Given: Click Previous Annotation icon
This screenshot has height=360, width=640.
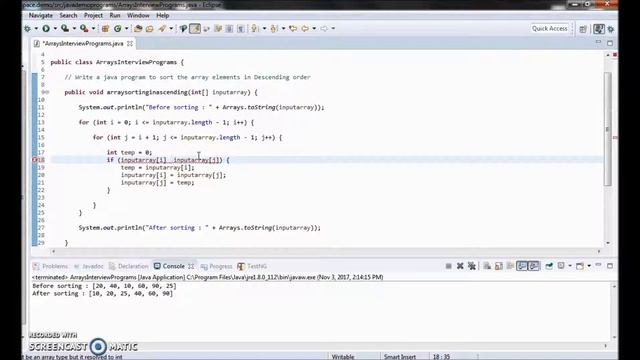Looking at the screenshot, I should (x=274, y=29).
